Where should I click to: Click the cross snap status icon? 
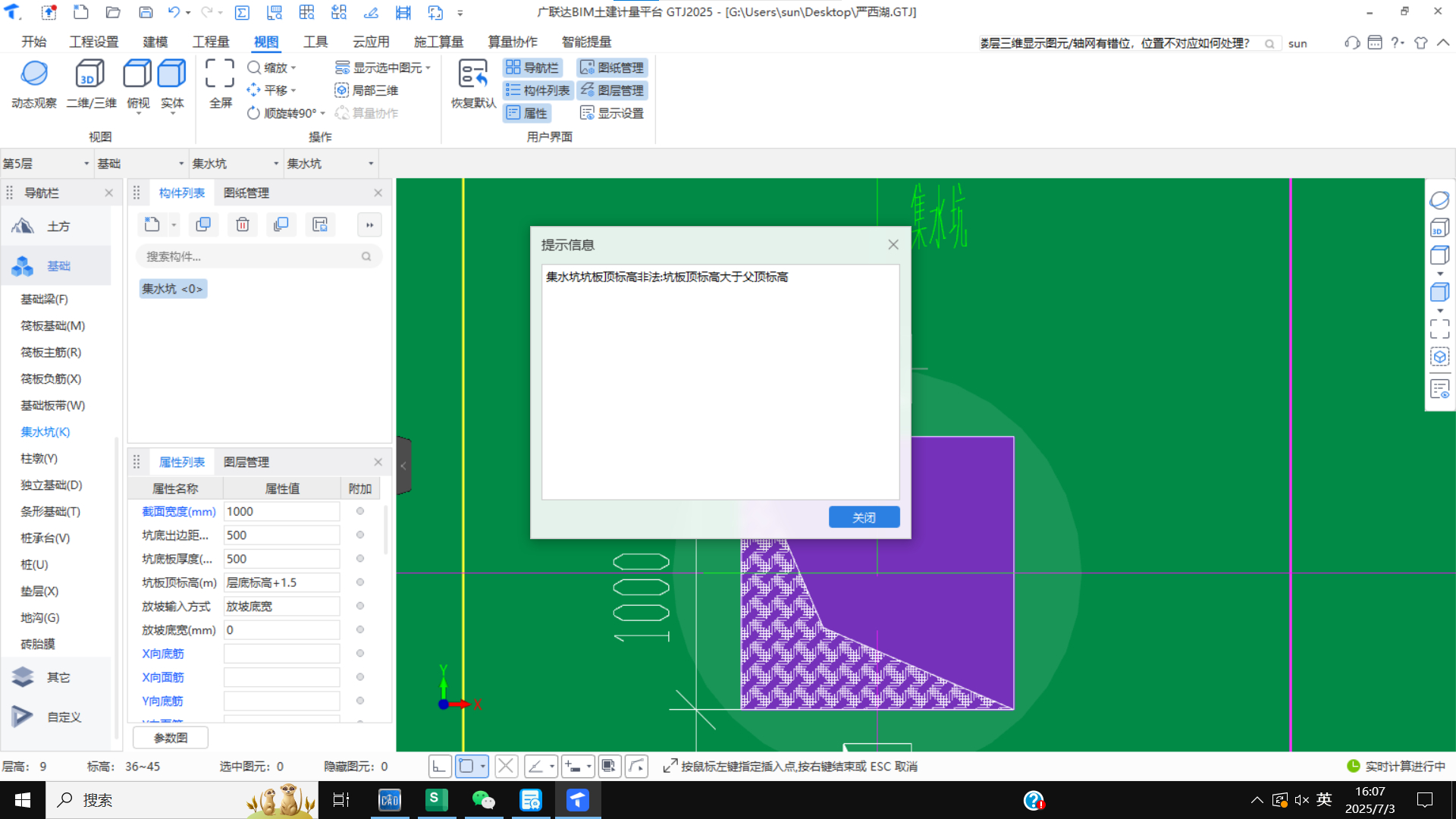pos(507,767)
